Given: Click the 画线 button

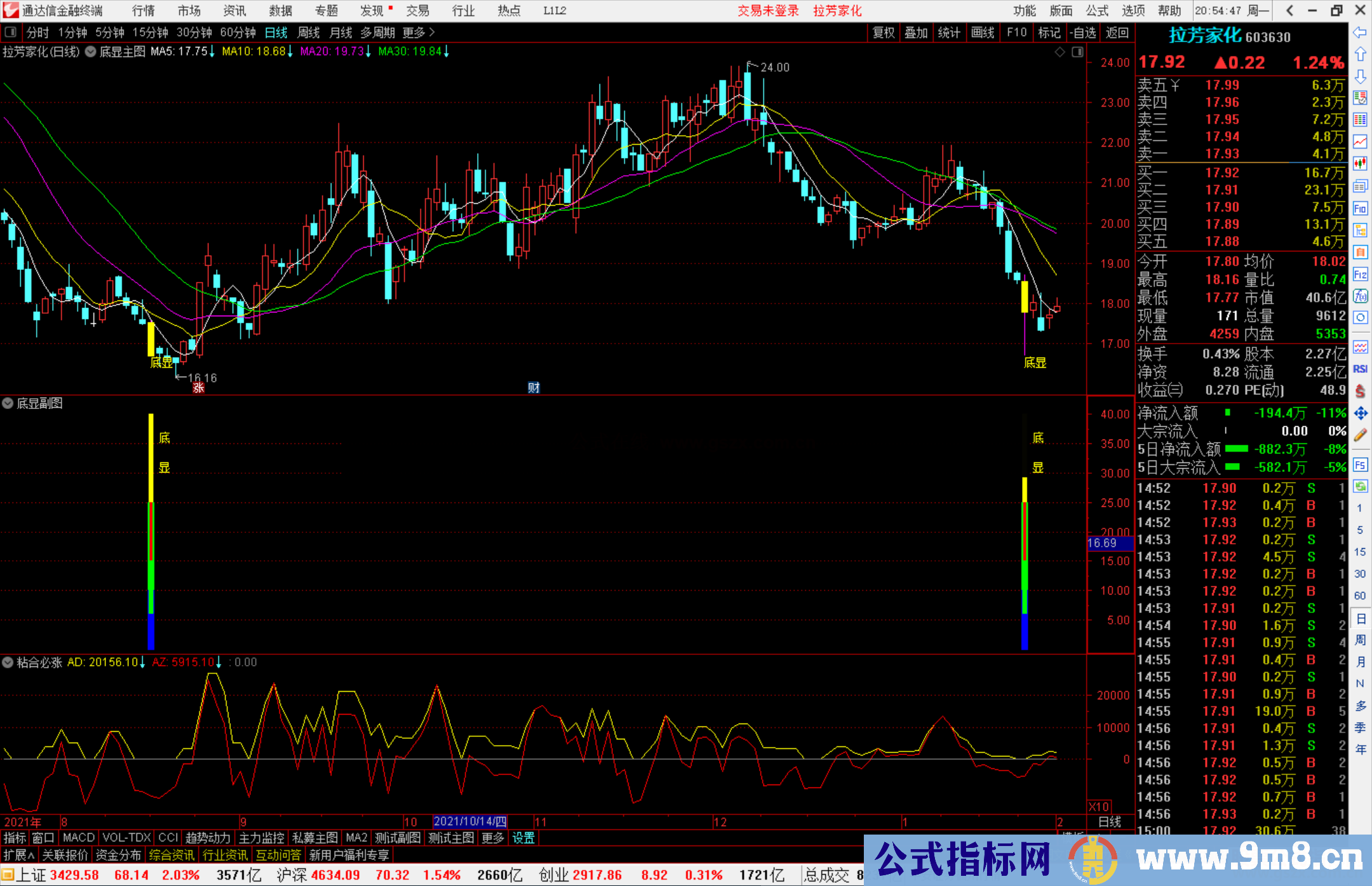Looking at the screenshot, I should click(x=983, y=32).
